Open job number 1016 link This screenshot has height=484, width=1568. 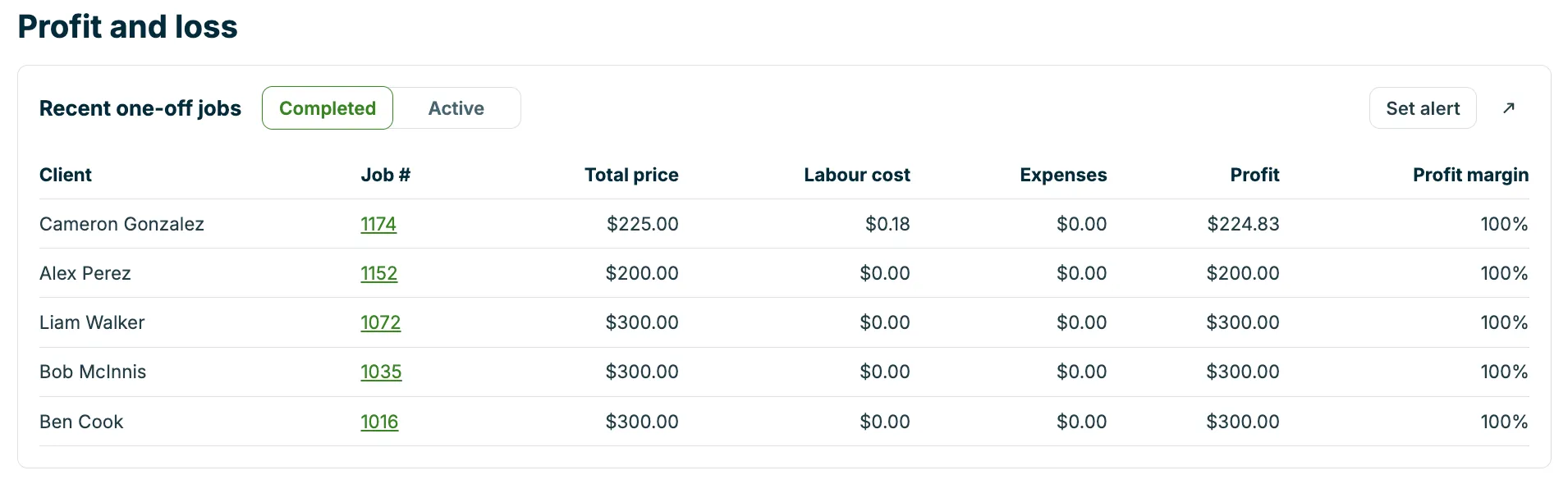(379, 422)
